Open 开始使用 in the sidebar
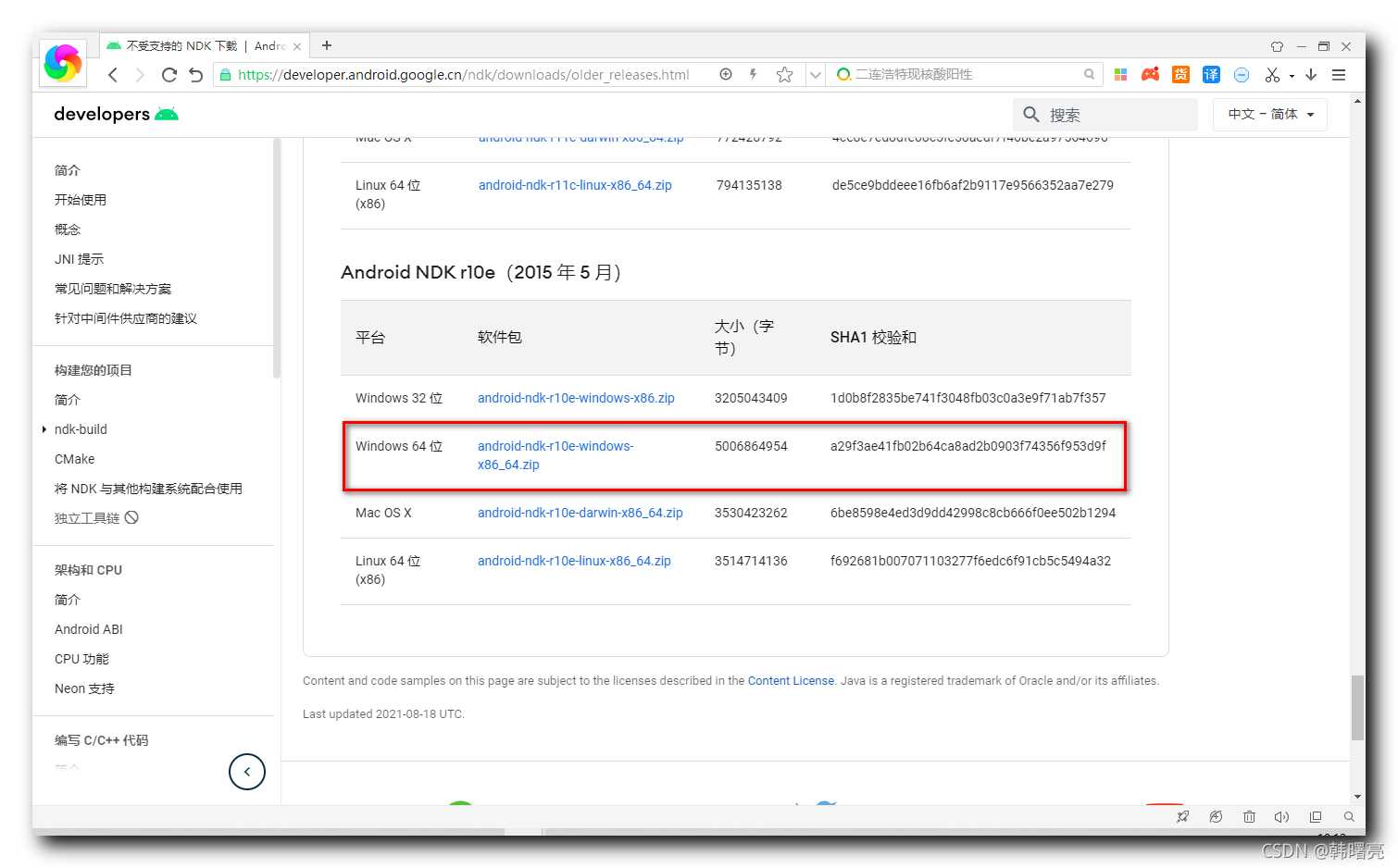 click(x=81, y=200)
